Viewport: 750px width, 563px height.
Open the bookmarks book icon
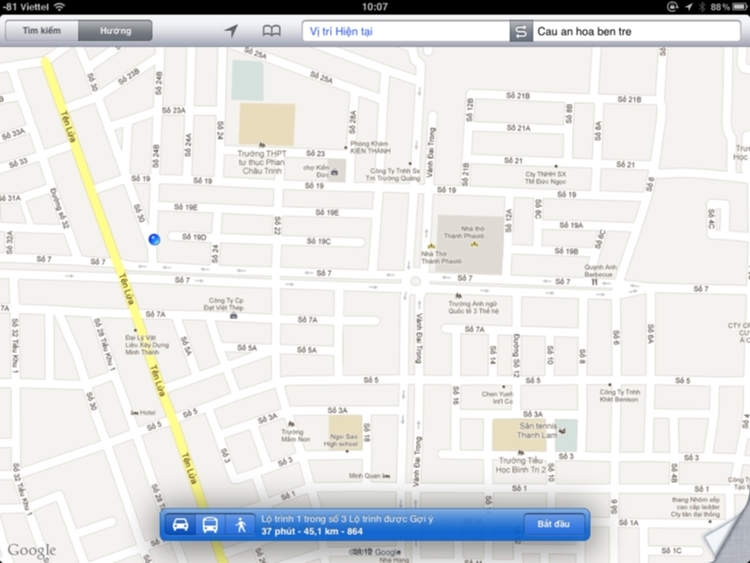click(272, 31)
